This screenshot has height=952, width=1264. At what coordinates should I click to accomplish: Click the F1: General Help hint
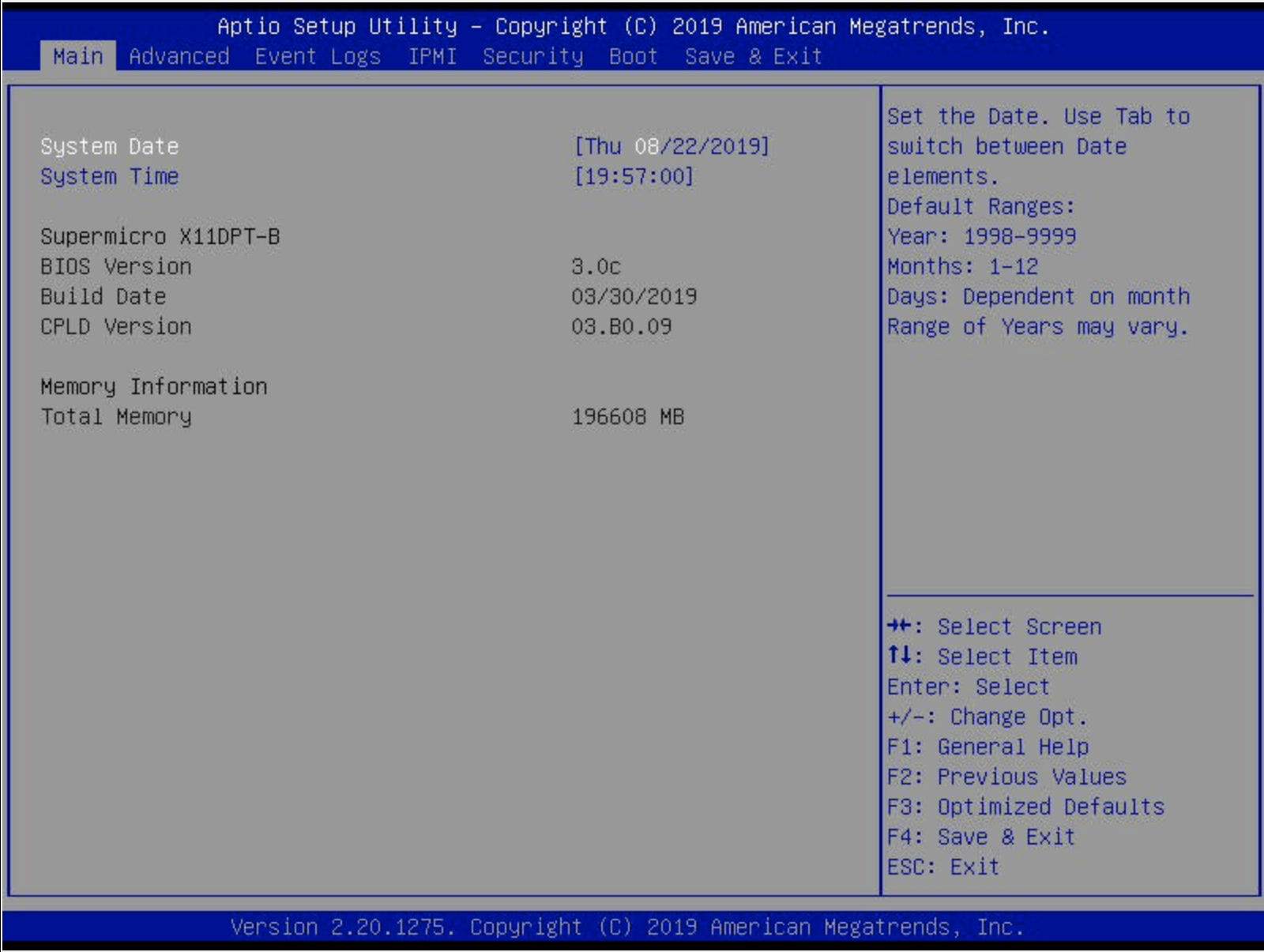987,747
